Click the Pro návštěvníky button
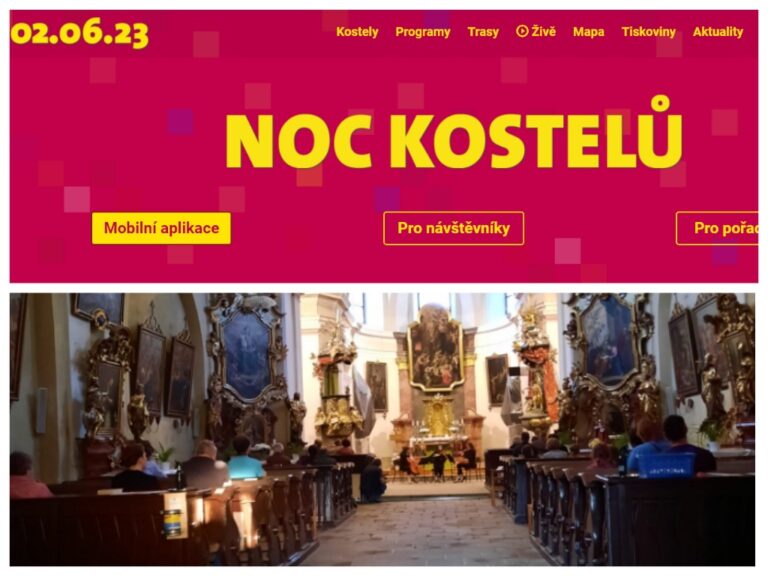This screenshot has width=768, height=576. click(454, 228)
